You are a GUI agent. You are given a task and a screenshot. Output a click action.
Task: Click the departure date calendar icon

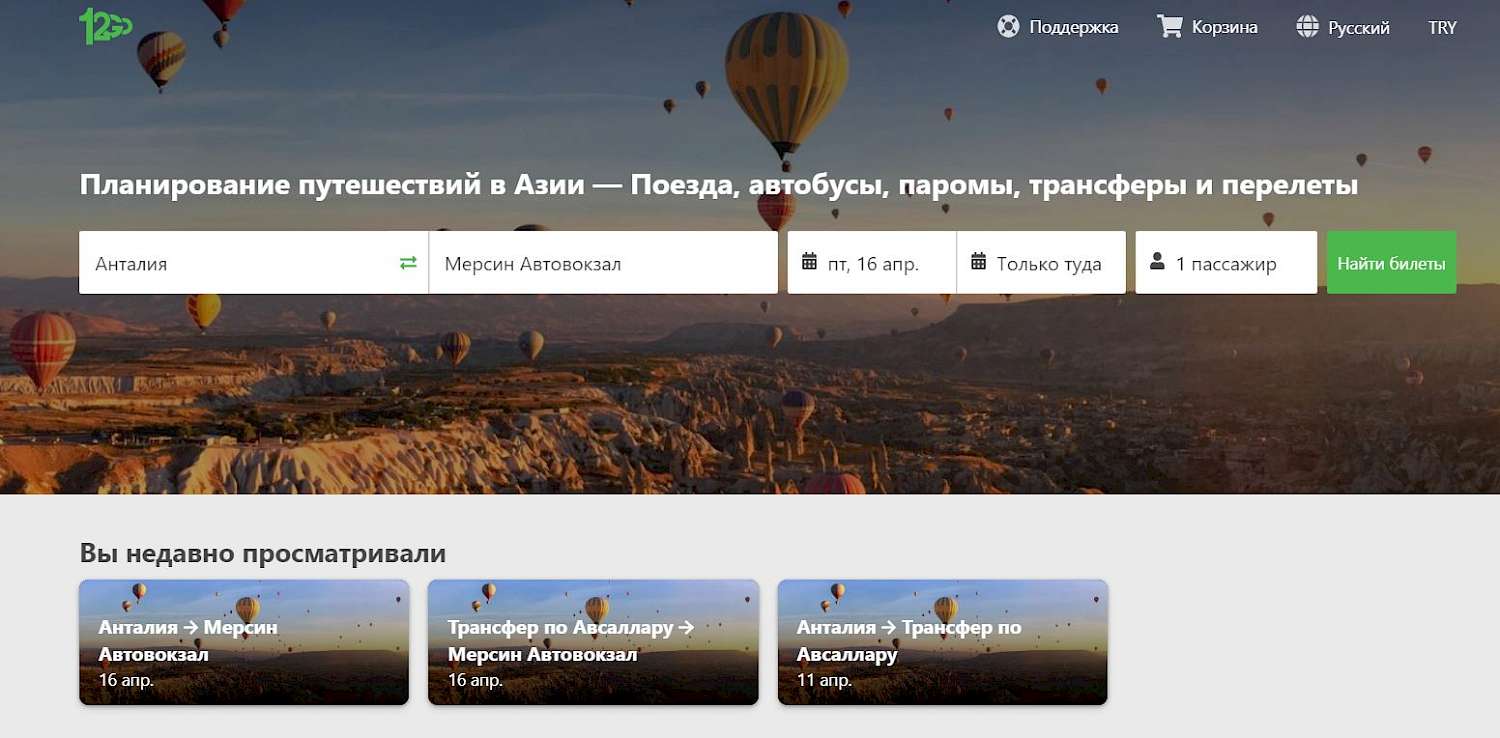(810, 262)
